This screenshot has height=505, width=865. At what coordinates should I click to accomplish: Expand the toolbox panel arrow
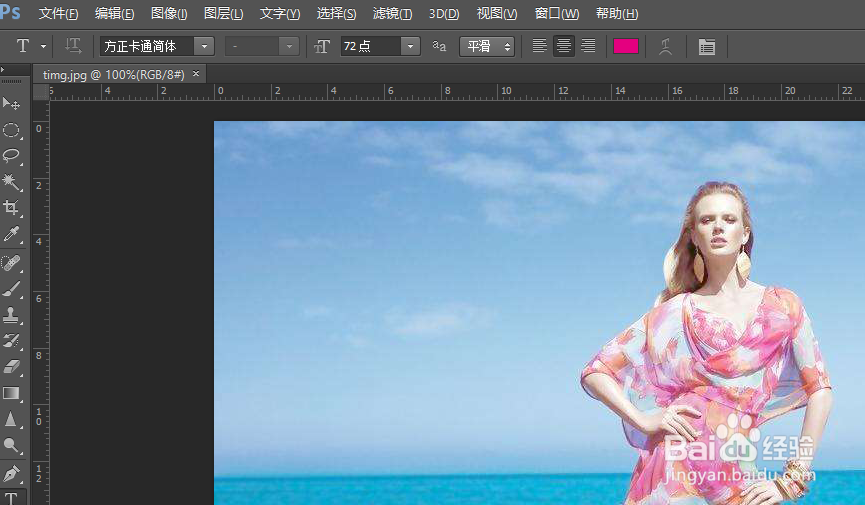[x=2, y=70]
